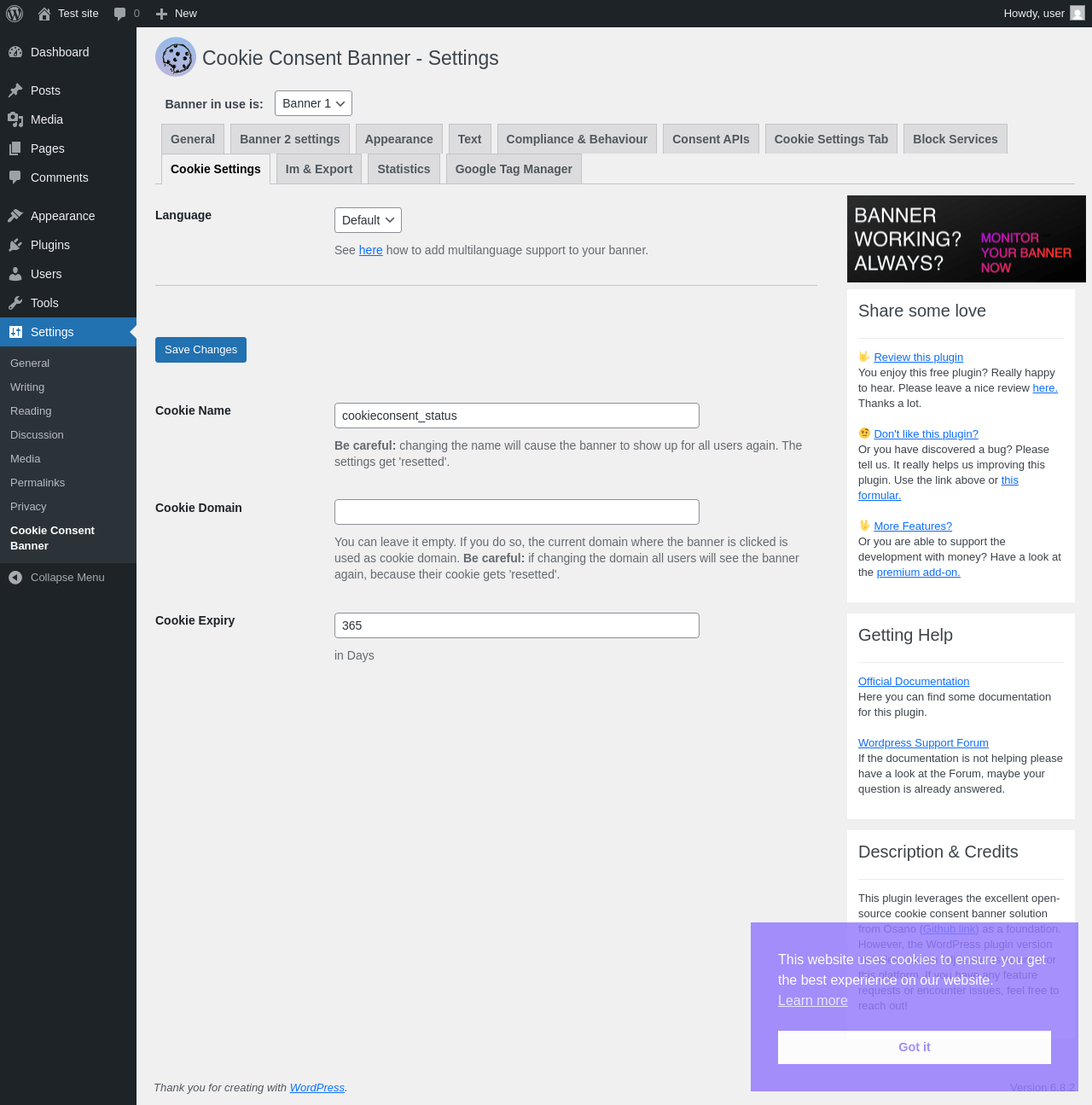Viewport: 1092px width, 1105px height.
Task: Switch to Banner 2 settings tab
Action: click(290, 139)
